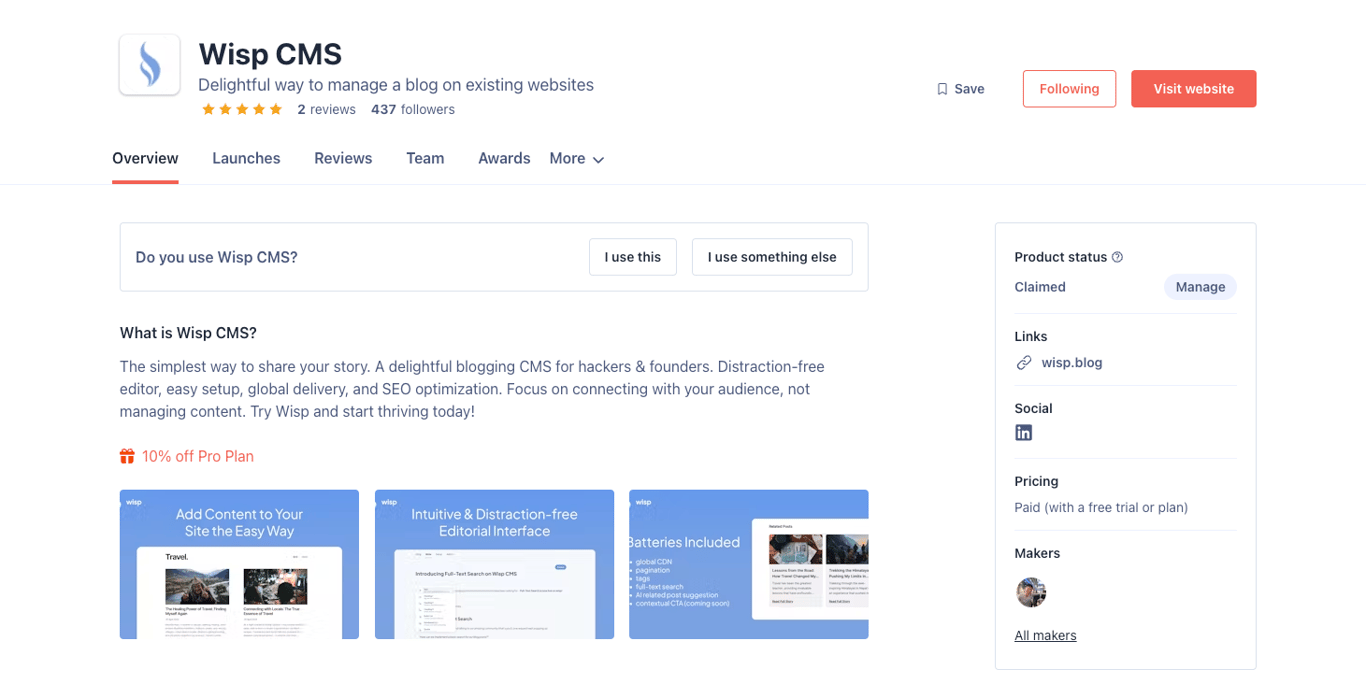This screenshot has height=684, width=1366.
Task: Open 'Intuitive & Distraction-free Editorial Interface' screenshot
Action: (x=494, y=564)
